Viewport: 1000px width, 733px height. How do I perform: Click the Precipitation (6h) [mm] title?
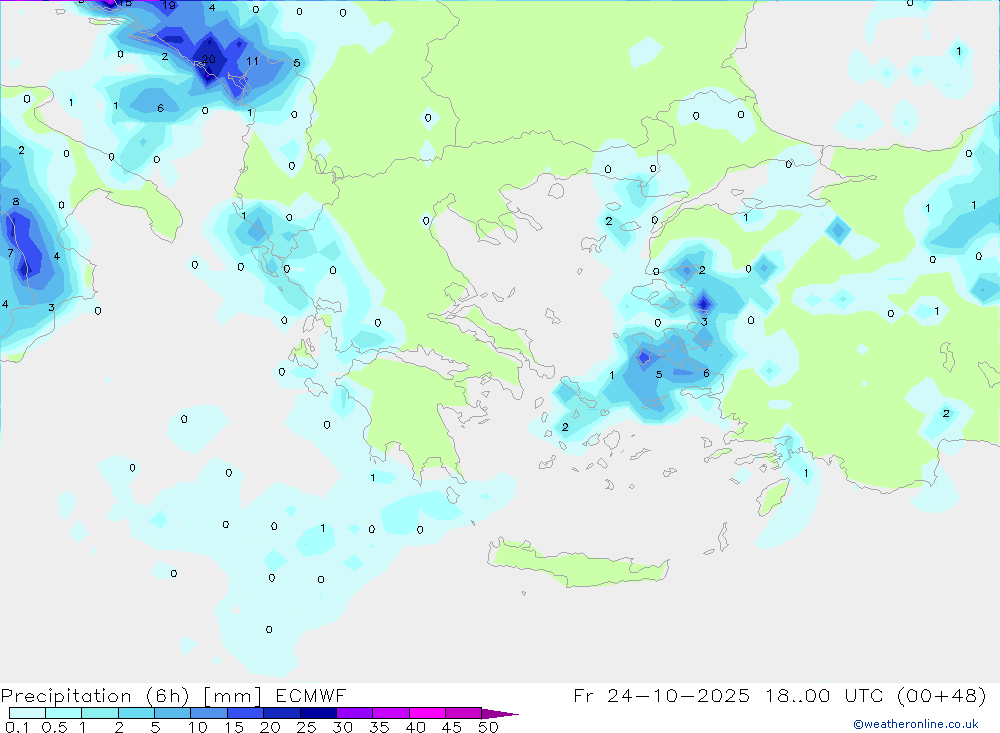click(131, 696)
